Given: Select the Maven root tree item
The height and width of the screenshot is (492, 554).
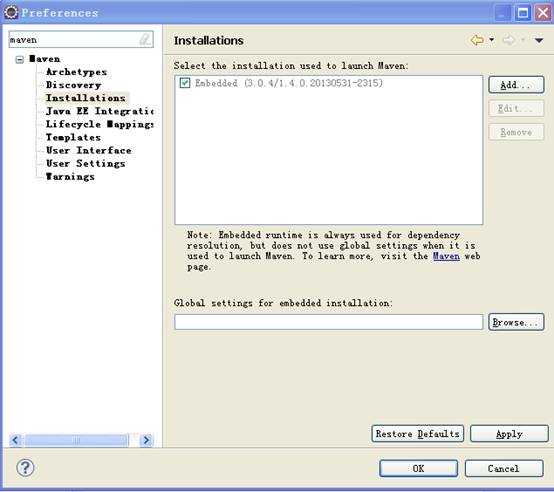Looking at the screenshot, I should tap(45, 59).
